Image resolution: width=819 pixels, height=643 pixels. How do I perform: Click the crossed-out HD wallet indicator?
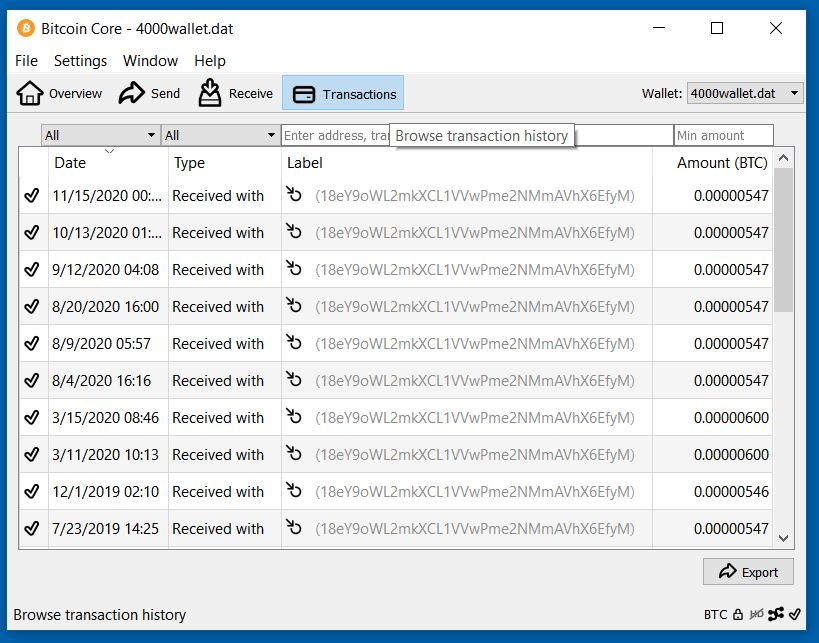(x=757, y=614)
